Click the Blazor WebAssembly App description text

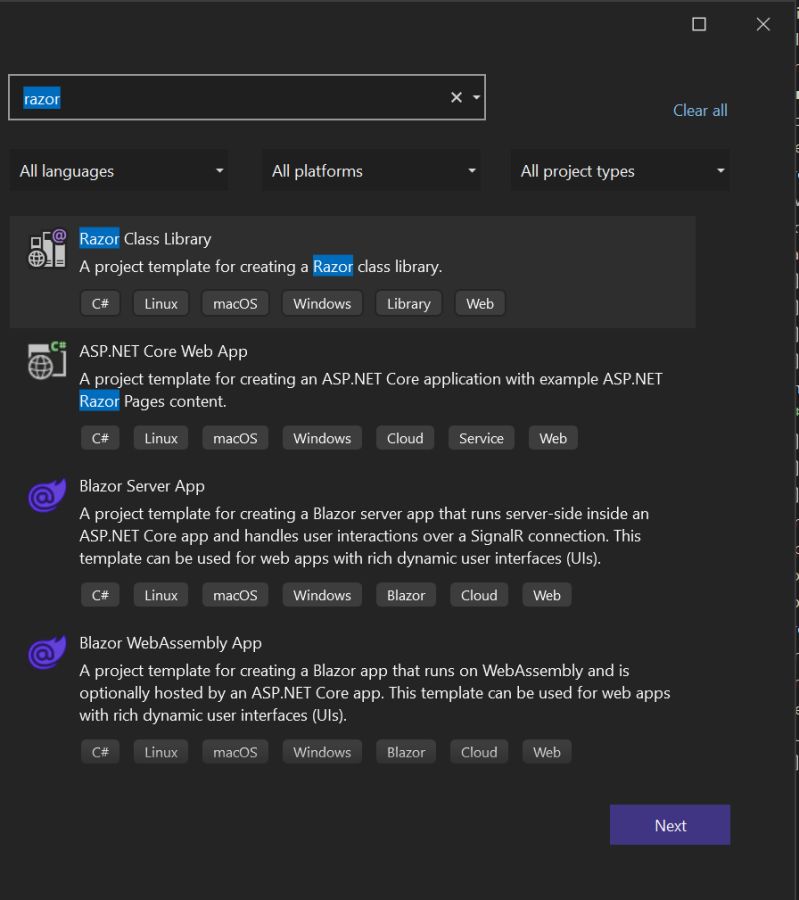point(375,693)
